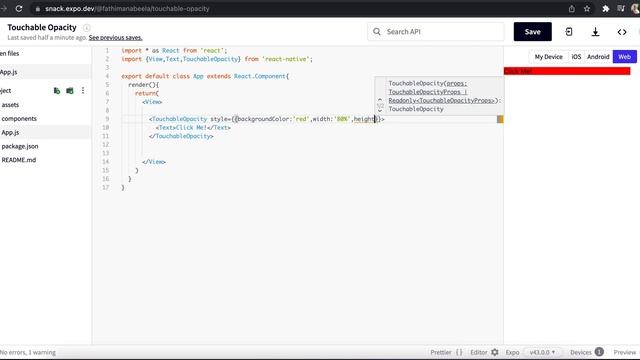The image size is (640, 360).
Task: Click backgroundColor in style prop
Action: point(263,119)
